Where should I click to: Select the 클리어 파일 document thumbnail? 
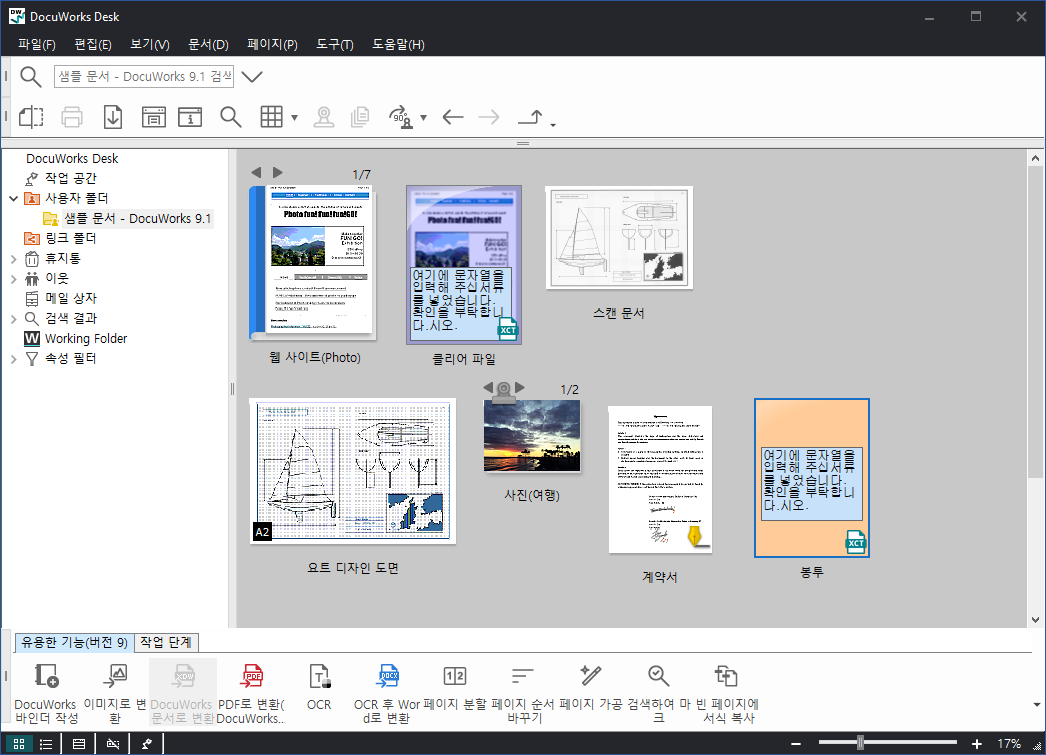(x=464, y=265)
